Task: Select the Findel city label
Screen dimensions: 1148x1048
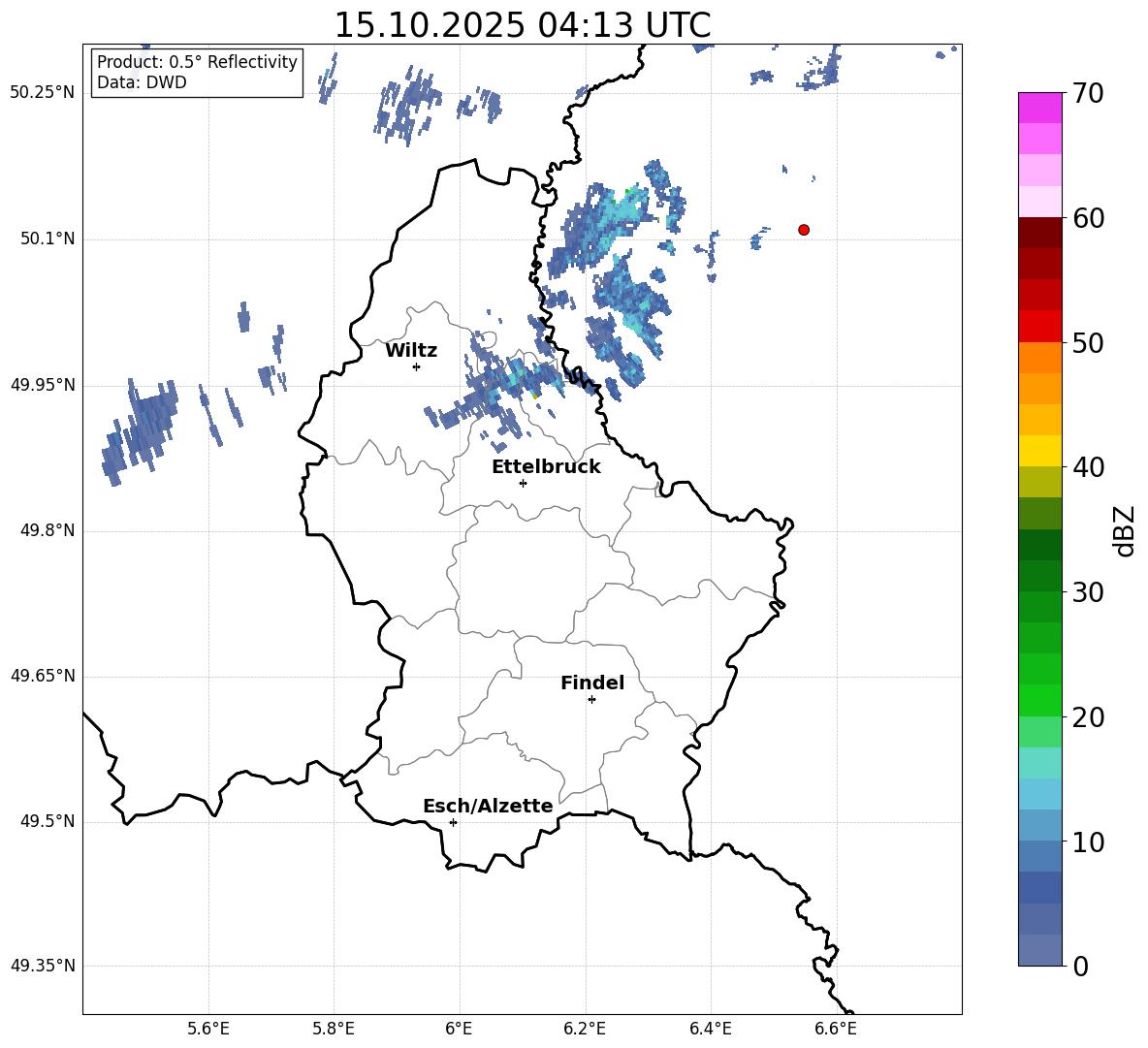Action: [x=592, y=683]
